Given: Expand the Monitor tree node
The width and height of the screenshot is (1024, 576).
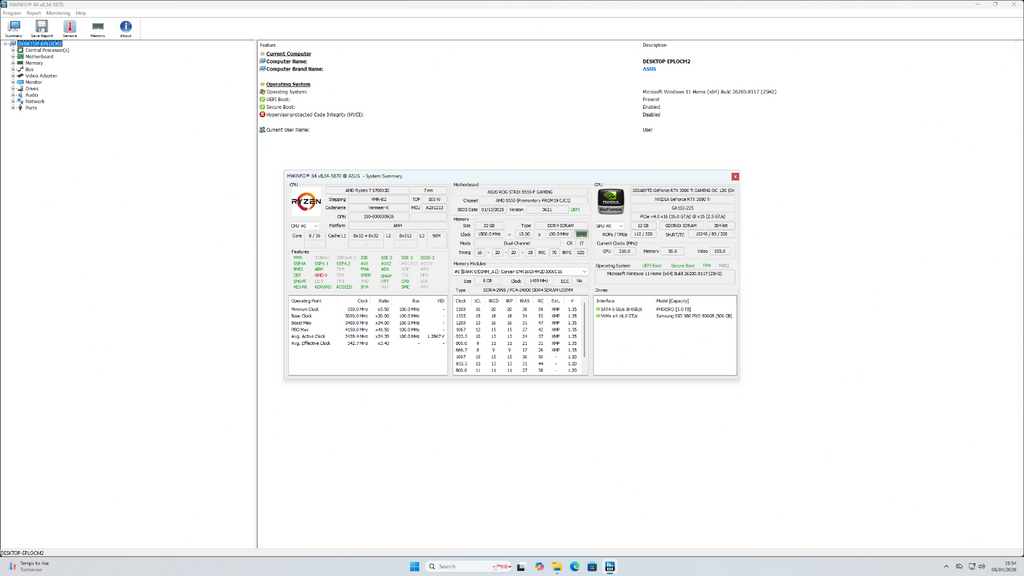Looking at the screenshot, I should tap(13, 82).
